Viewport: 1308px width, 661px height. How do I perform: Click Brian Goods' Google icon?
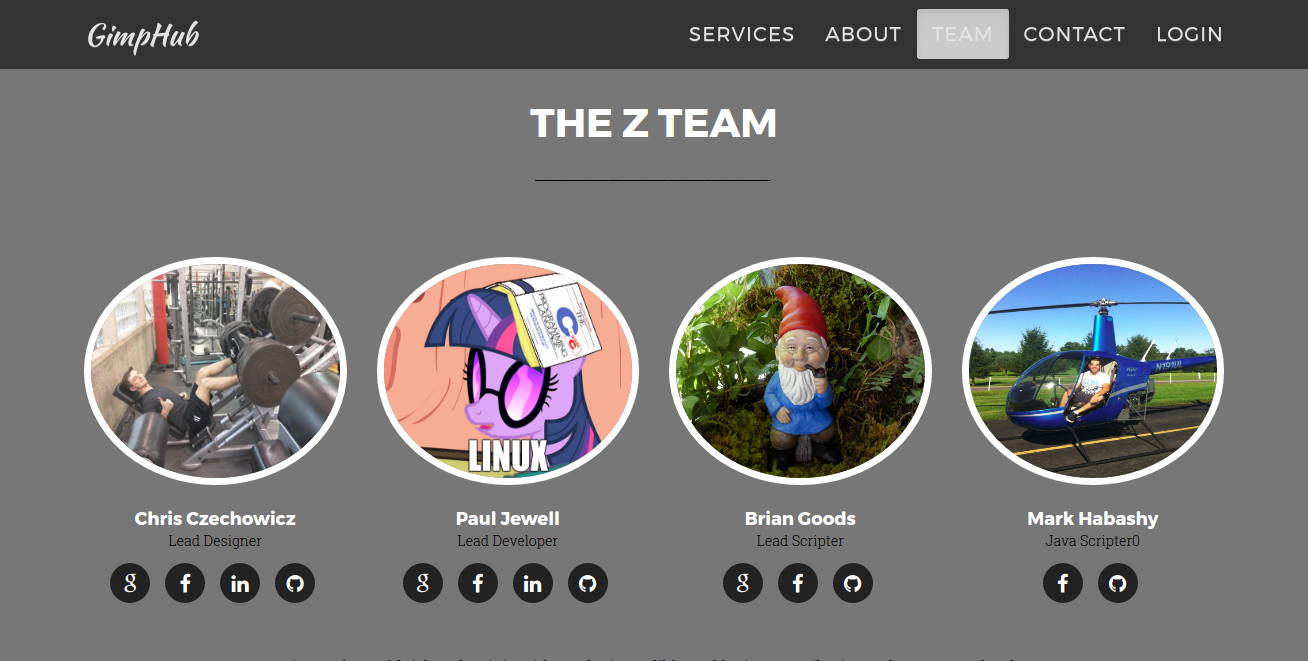point(743,583)
